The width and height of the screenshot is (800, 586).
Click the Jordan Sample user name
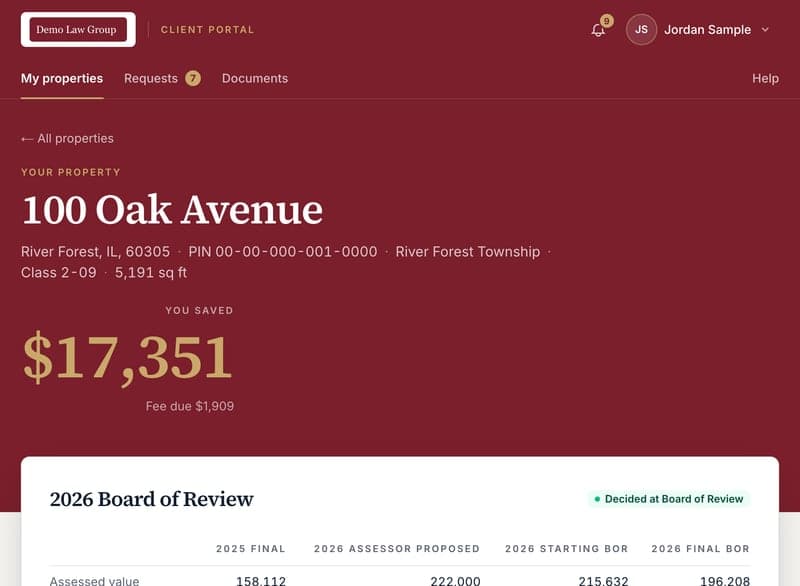[707, 30]
